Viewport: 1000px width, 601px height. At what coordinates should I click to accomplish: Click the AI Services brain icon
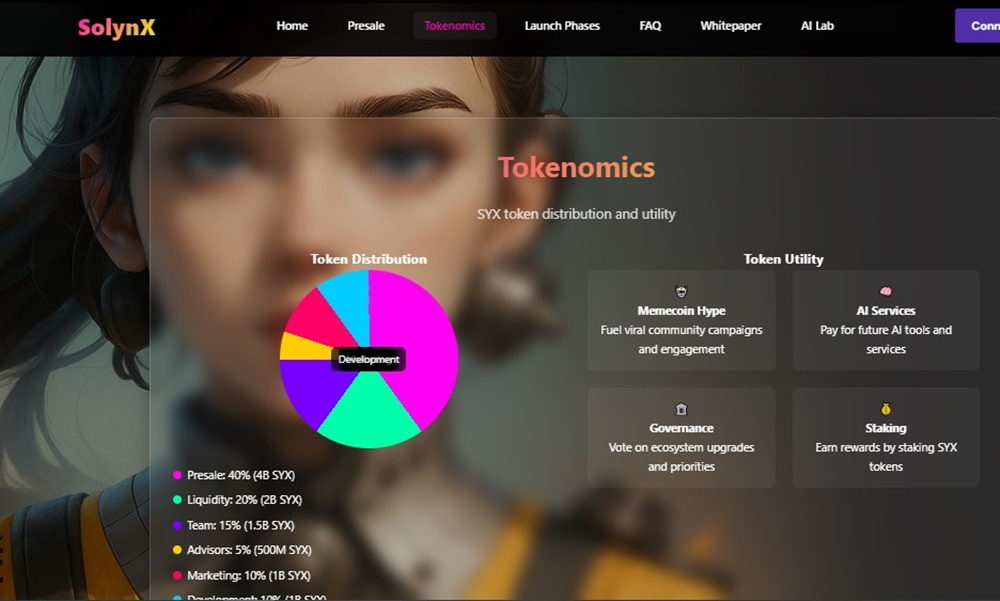click(886, 292)
